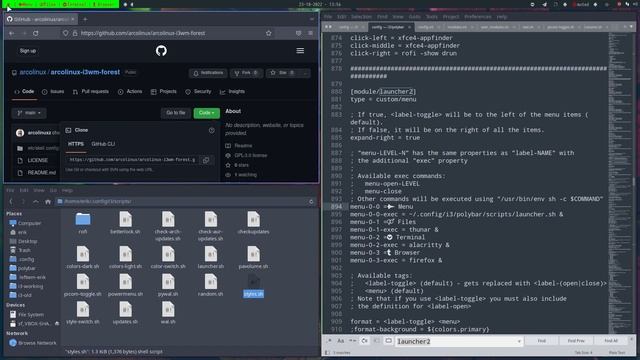The image size is (640, 360).
Task: Select the colors-dark.sh file
Action: click(x=82, y=258)
